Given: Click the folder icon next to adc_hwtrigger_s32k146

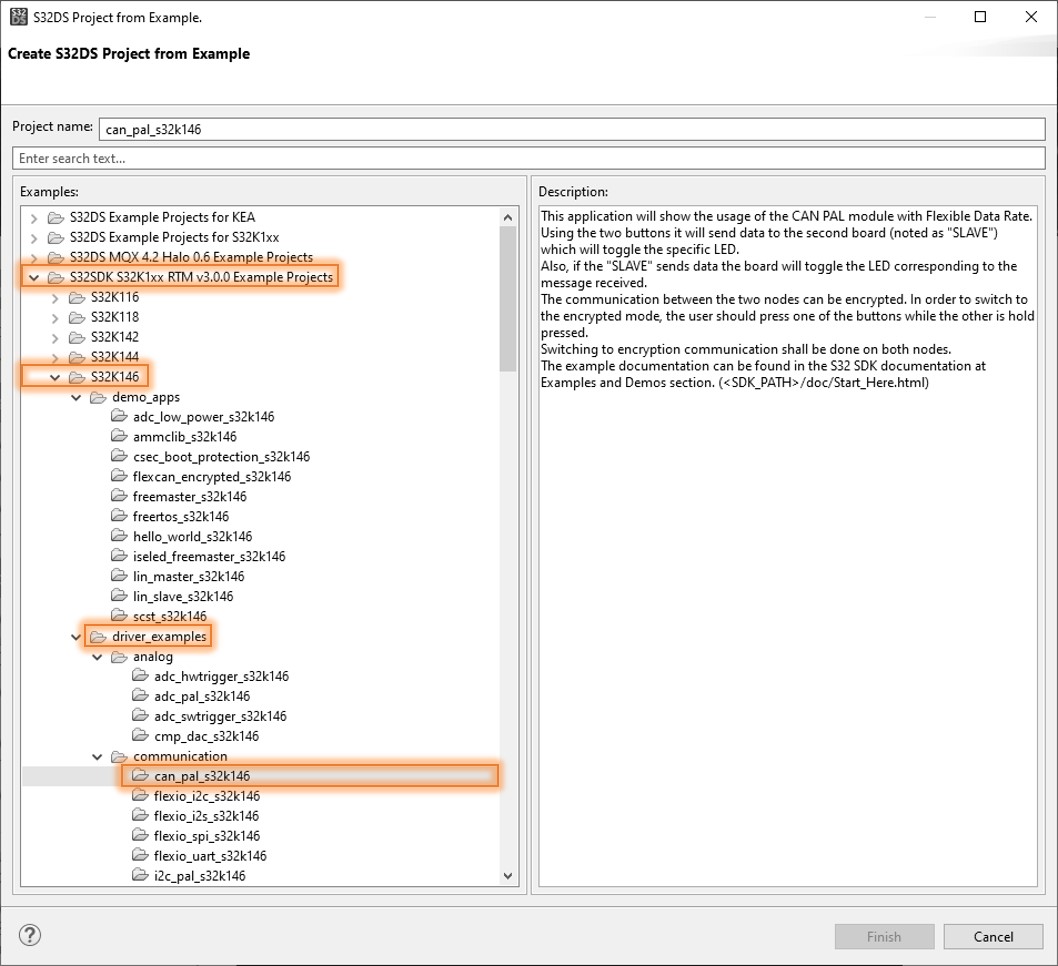Looking at the screenshot, I should click(x=140, y=676).
